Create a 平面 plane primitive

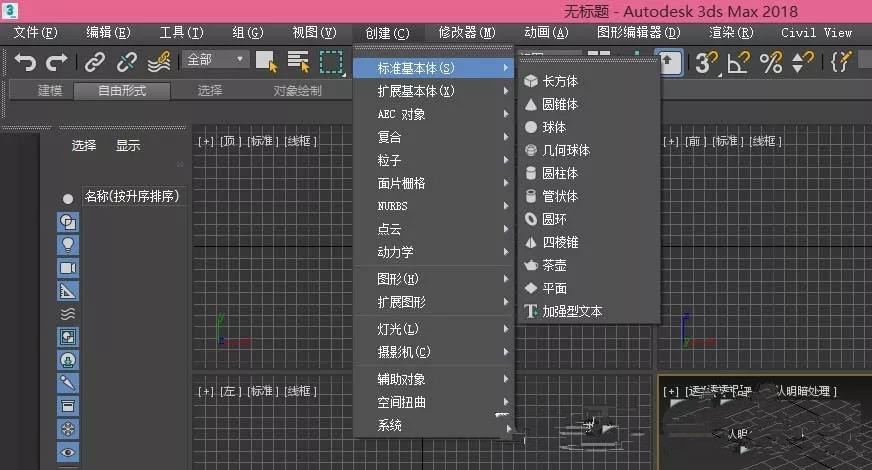click(x=589, y=289)
